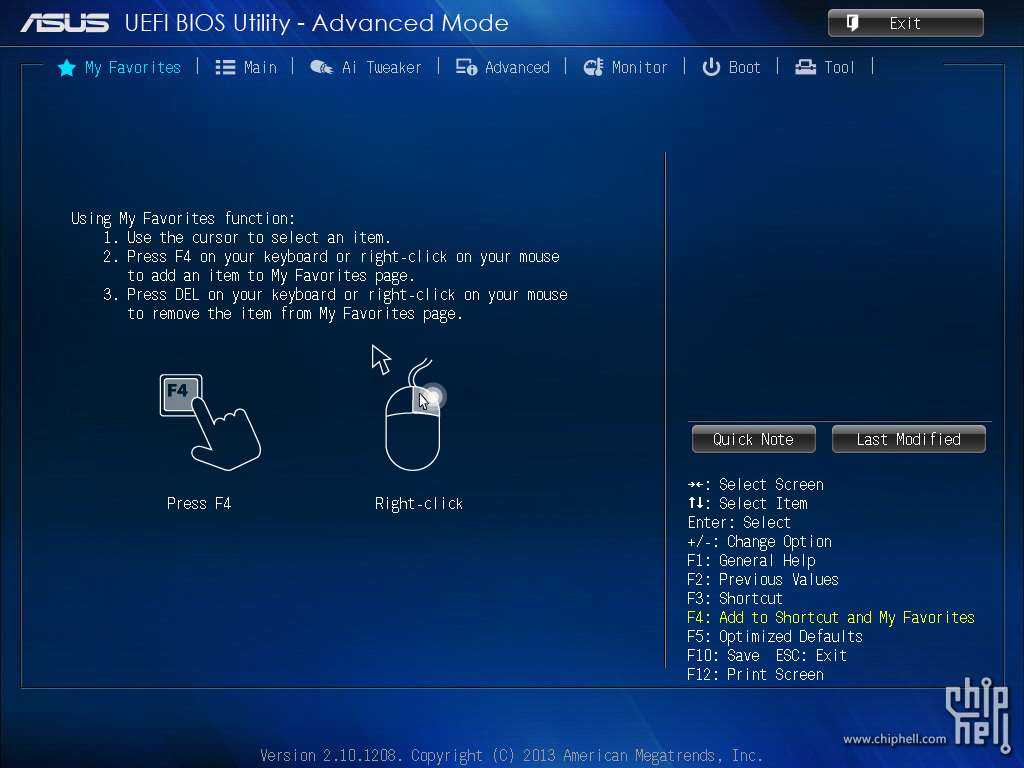The image size is (1024, 768).
Task: Click the 'Right-click' caption
Action: [x=419, y=504]
